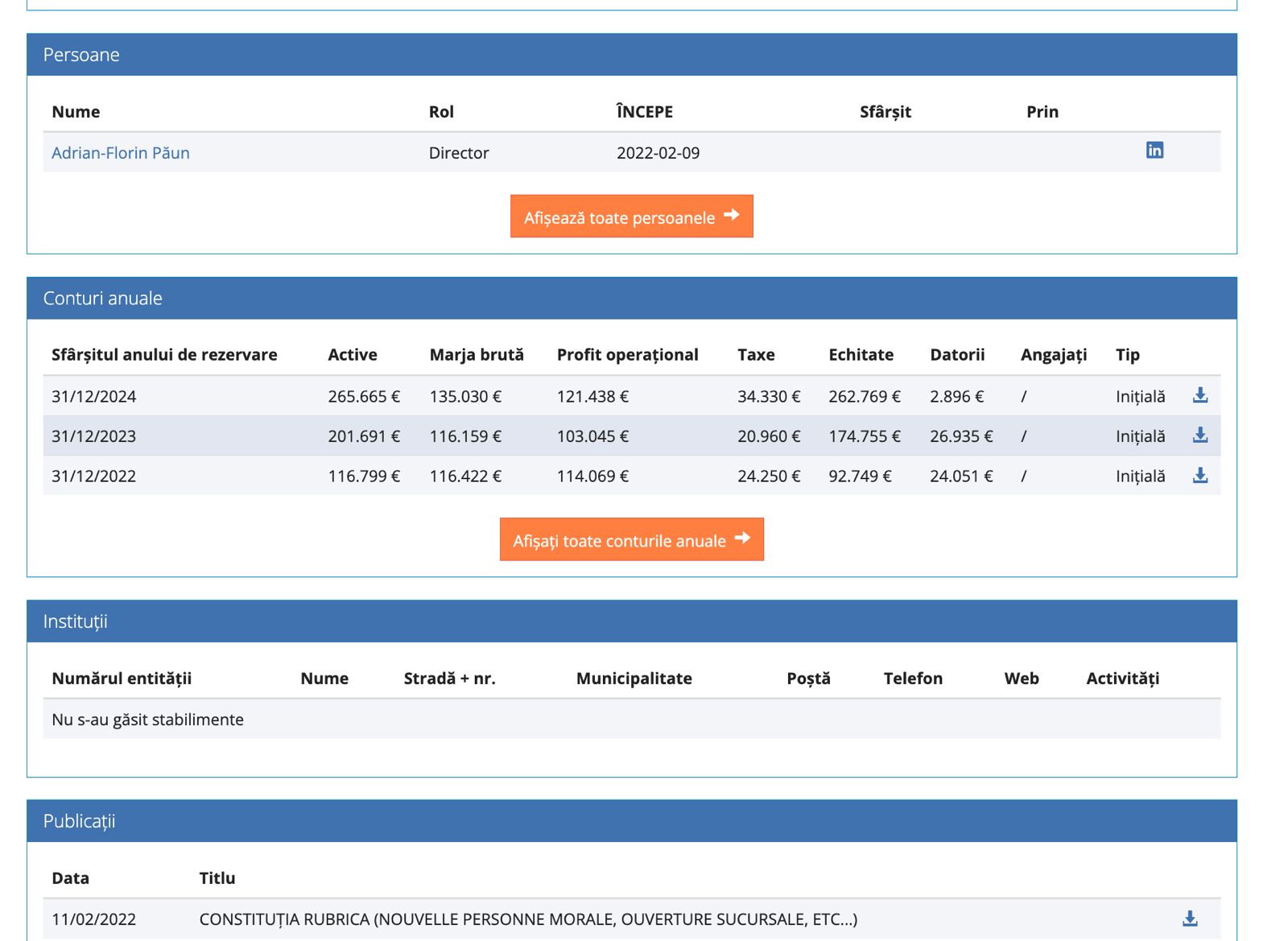Click the Instituții section header
Viewport: 1288px width, 941px height.
click(x=76, y=621)
